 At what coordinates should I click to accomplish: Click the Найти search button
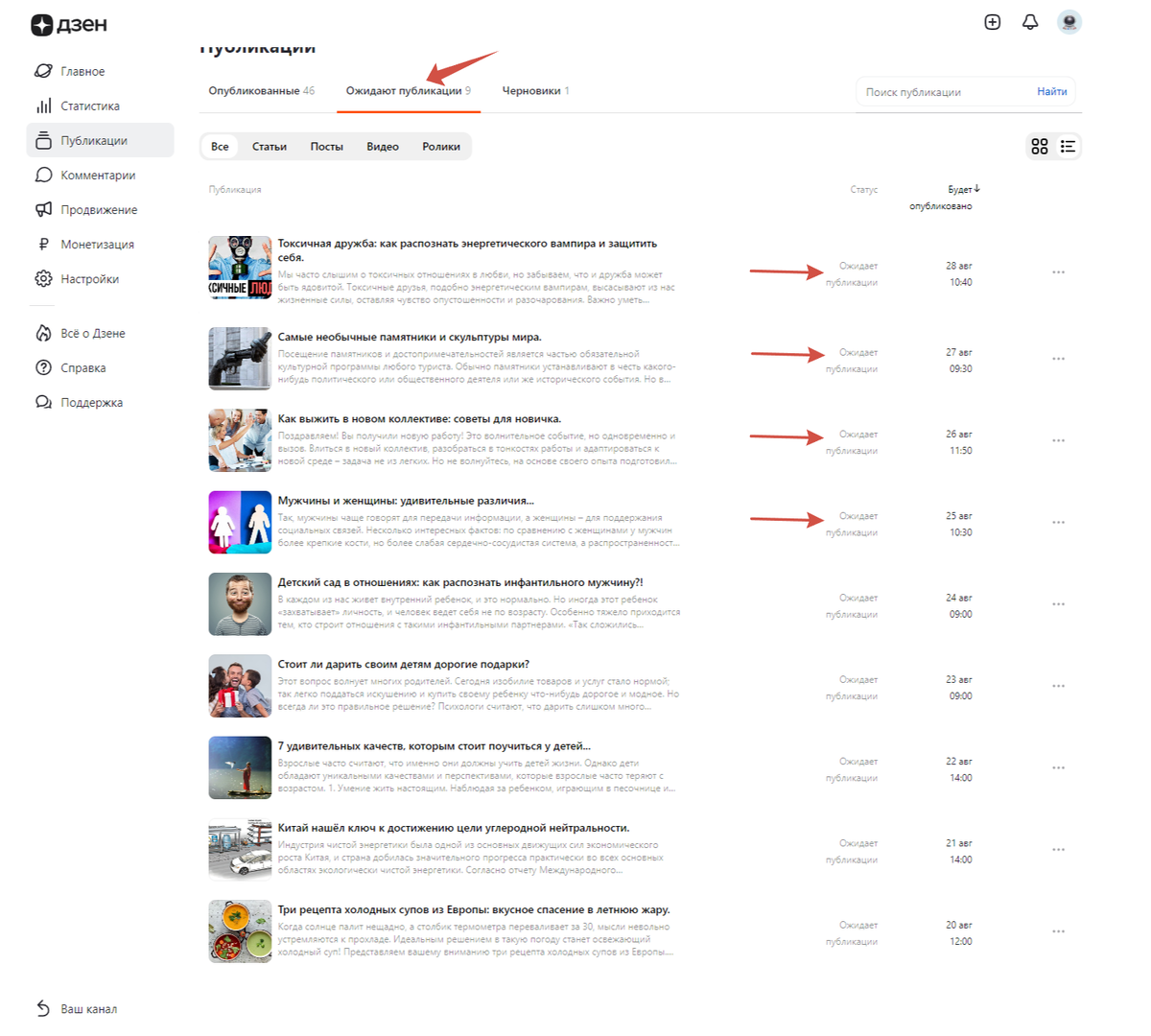pyautogui.click(x=1052, y=92)
